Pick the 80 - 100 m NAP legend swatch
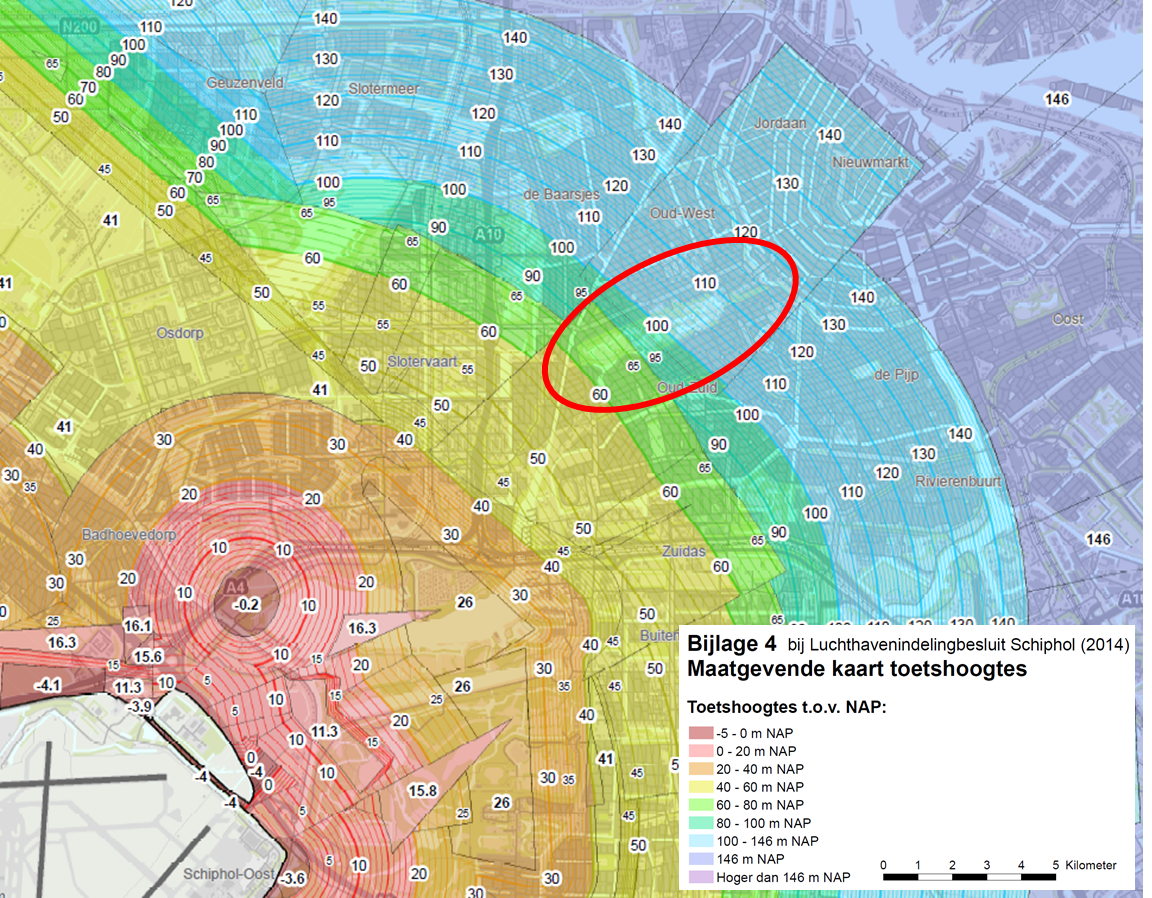The height and width of the screenshot is (898, 1152). [701, 823]
